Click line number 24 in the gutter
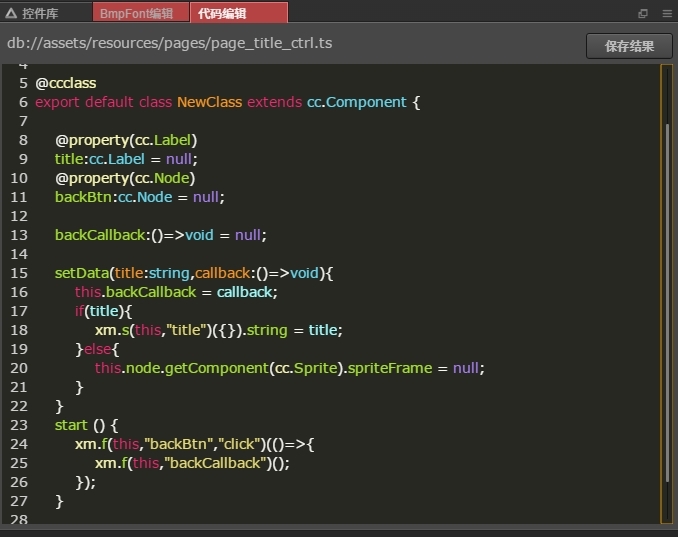The height and width of the screenshot is (537, 678). pos(19,444)
